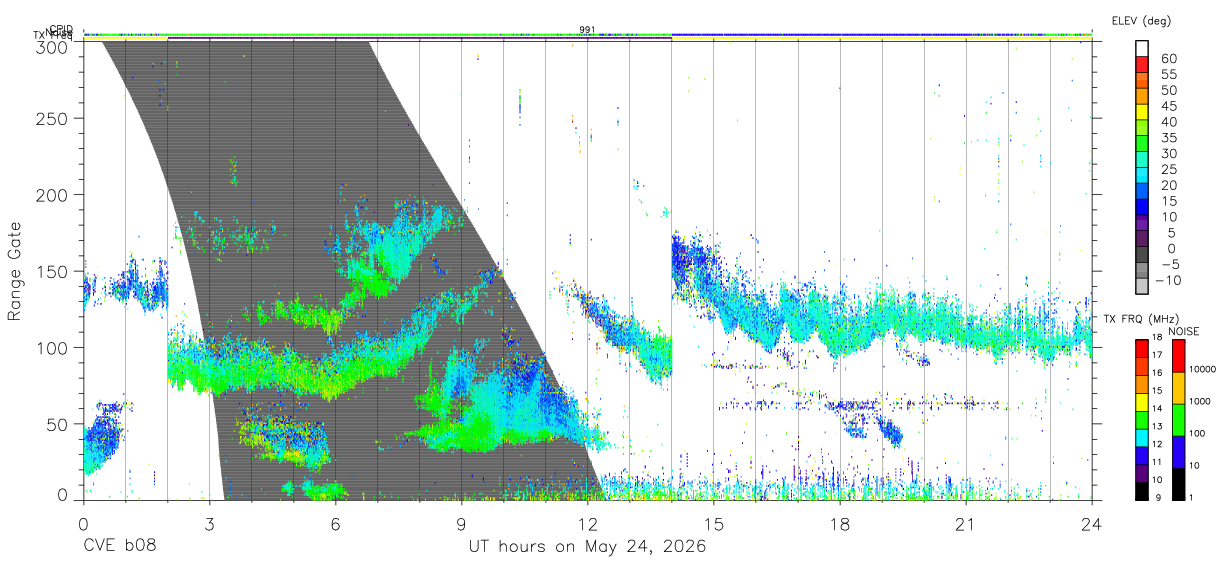The width and height of the screenshot is (1228, 567).
Task: Select ELEV color bar segment between 0 and -5
Action: pos(1142,256)
